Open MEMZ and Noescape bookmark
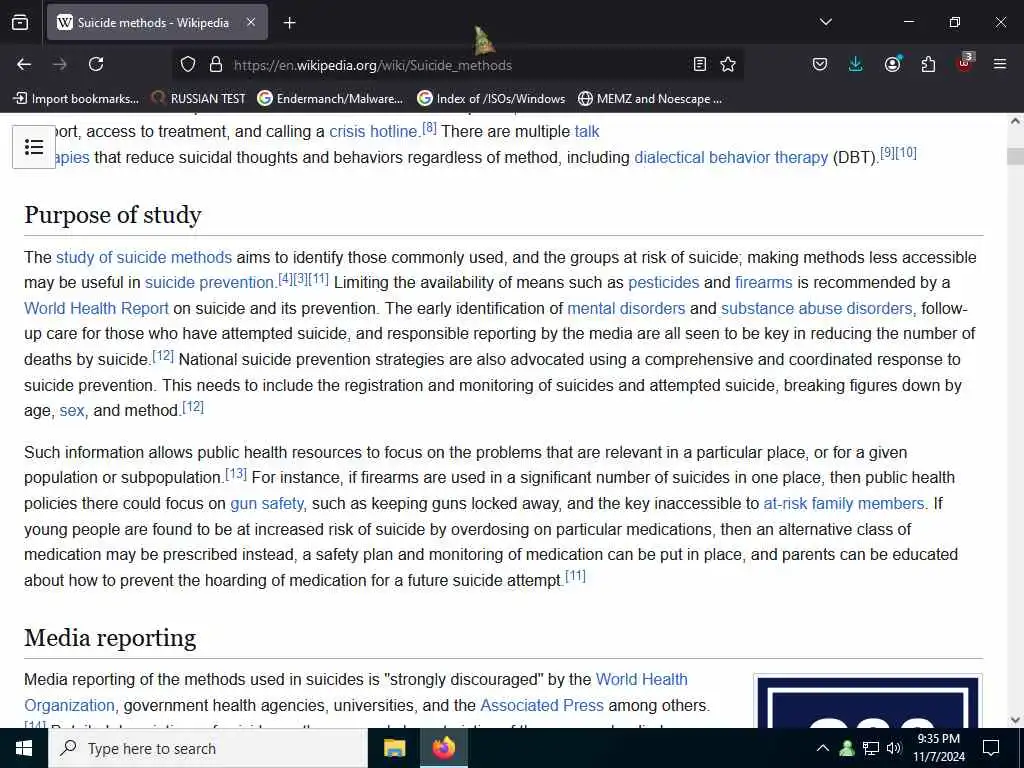 (x=650, y=99)
